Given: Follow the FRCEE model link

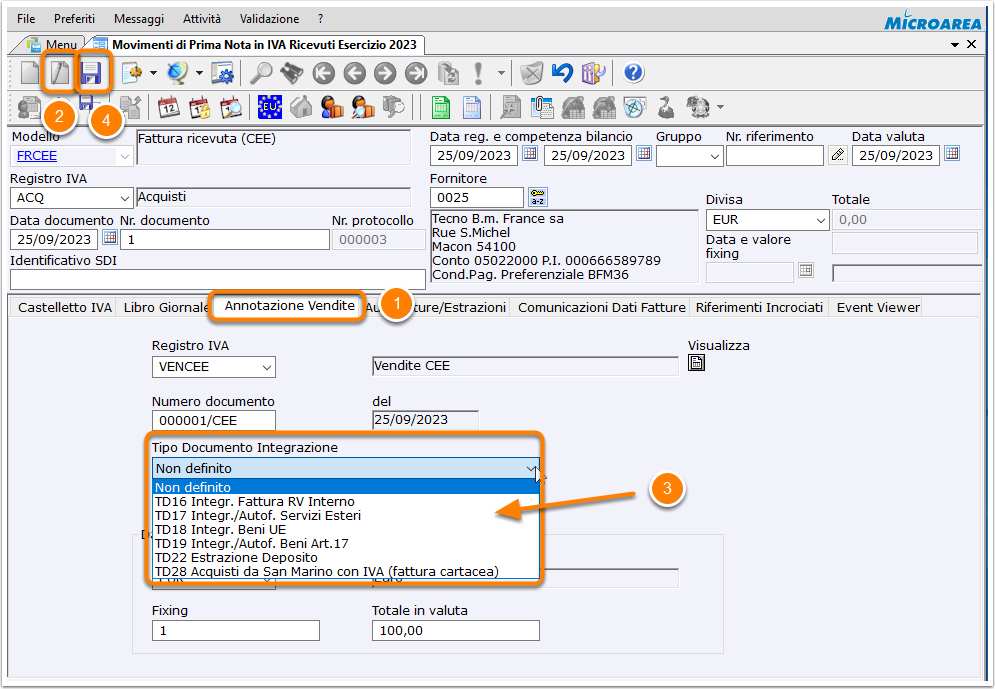Looking at the screenshot, I should tap(37, 156).
